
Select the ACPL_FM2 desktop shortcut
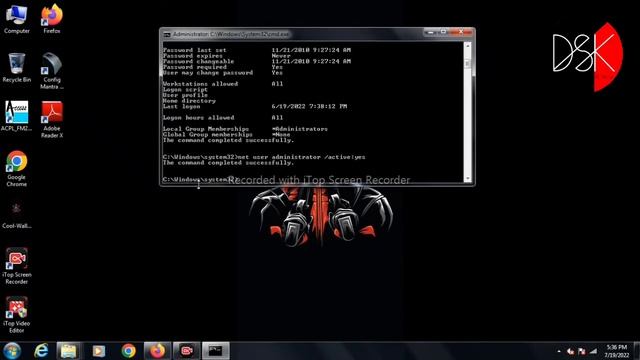pyautogui.click(x=16, y=116)
